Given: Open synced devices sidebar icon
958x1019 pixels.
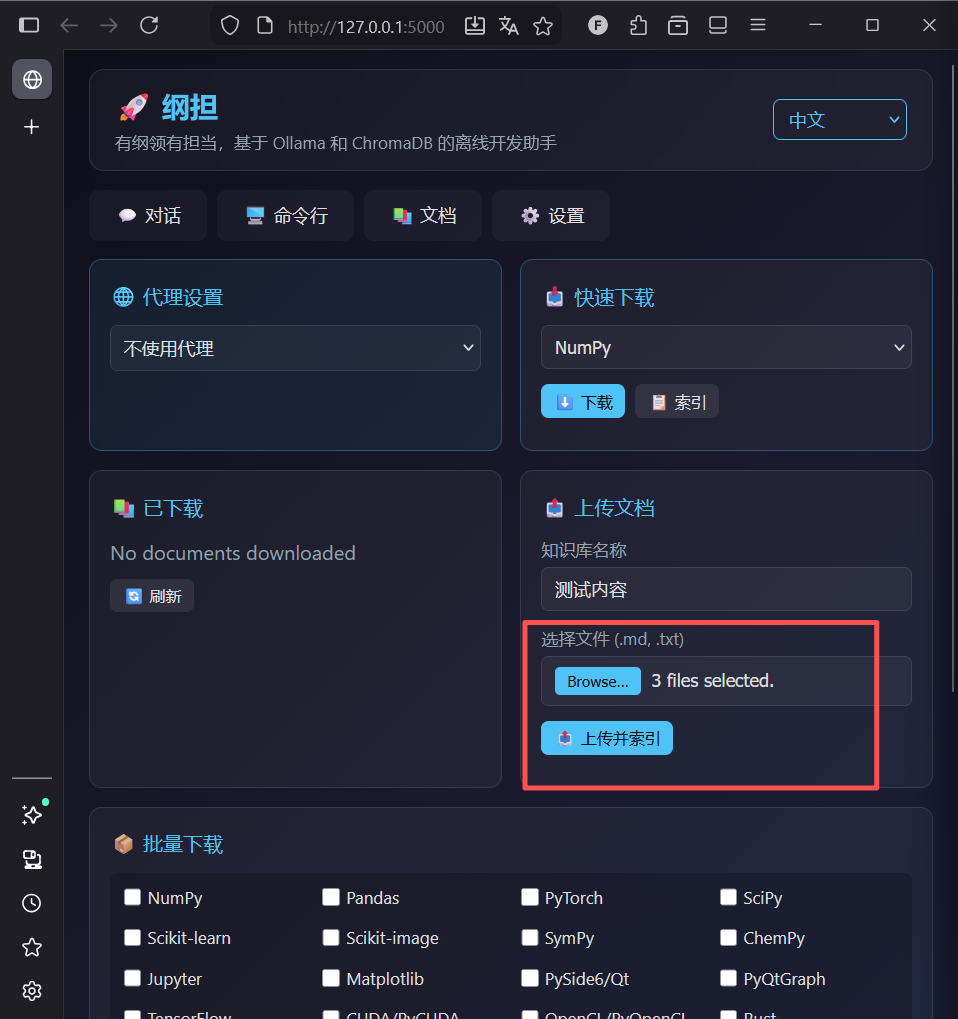Looking at the screenshot, I should (x=32, y=860).
